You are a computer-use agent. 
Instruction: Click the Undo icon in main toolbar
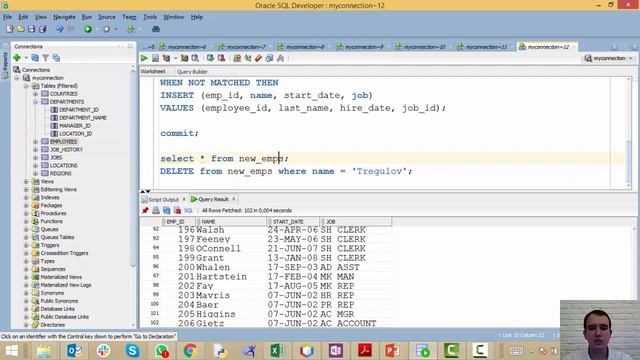click(60, 29)
